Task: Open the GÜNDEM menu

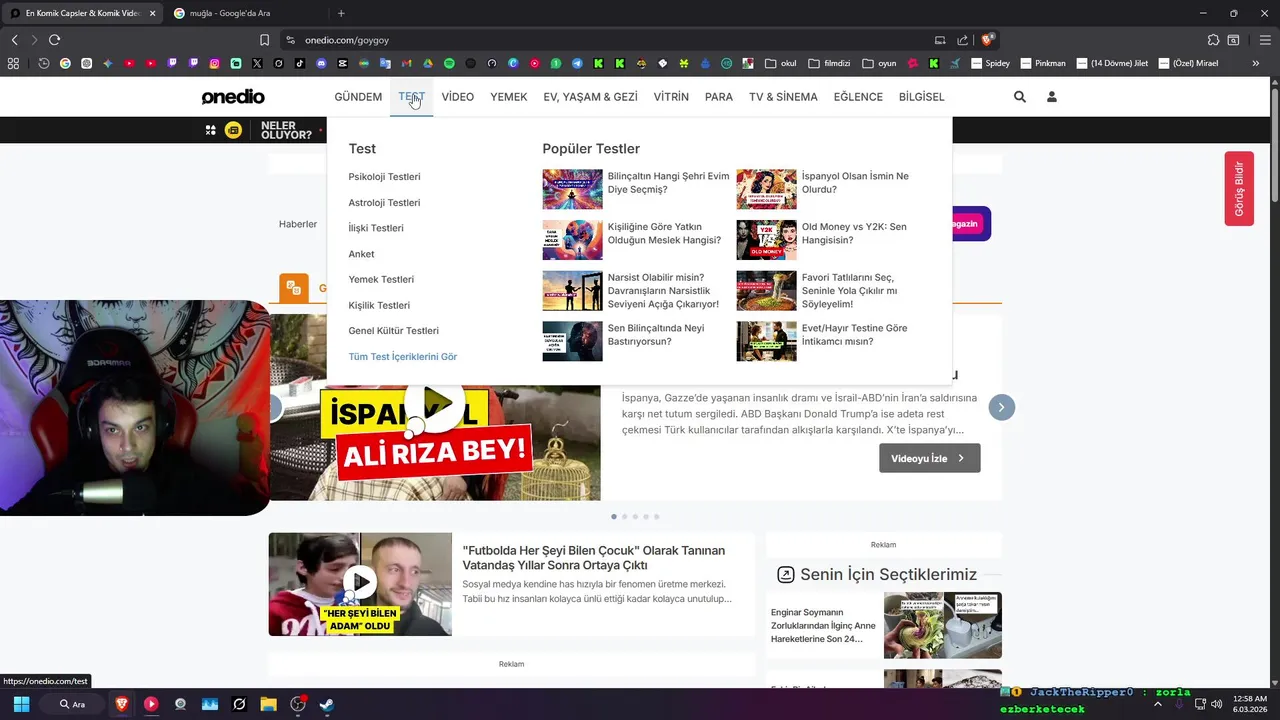Action: [358, 97]
